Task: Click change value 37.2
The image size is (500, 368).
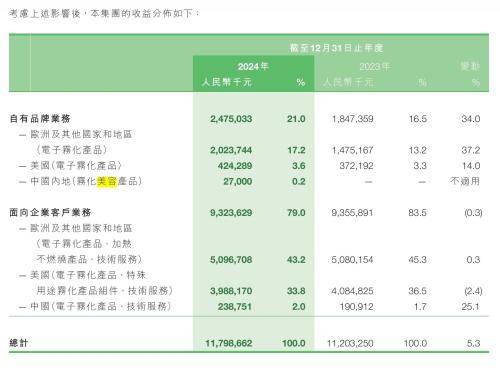Action: point(471,150)
